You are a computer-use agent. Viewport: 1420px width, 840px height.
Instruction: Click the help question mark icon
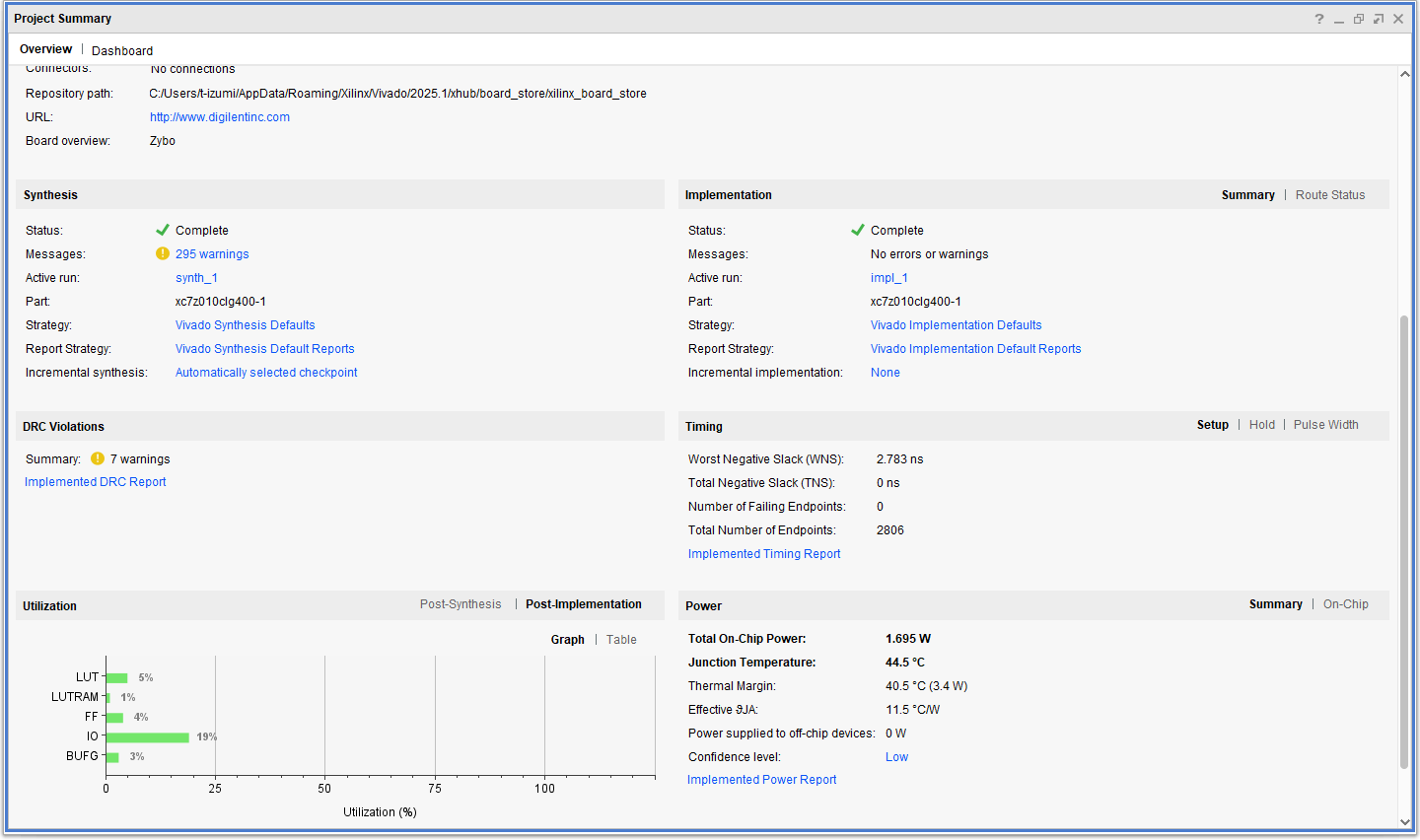tap(1318, 19)
